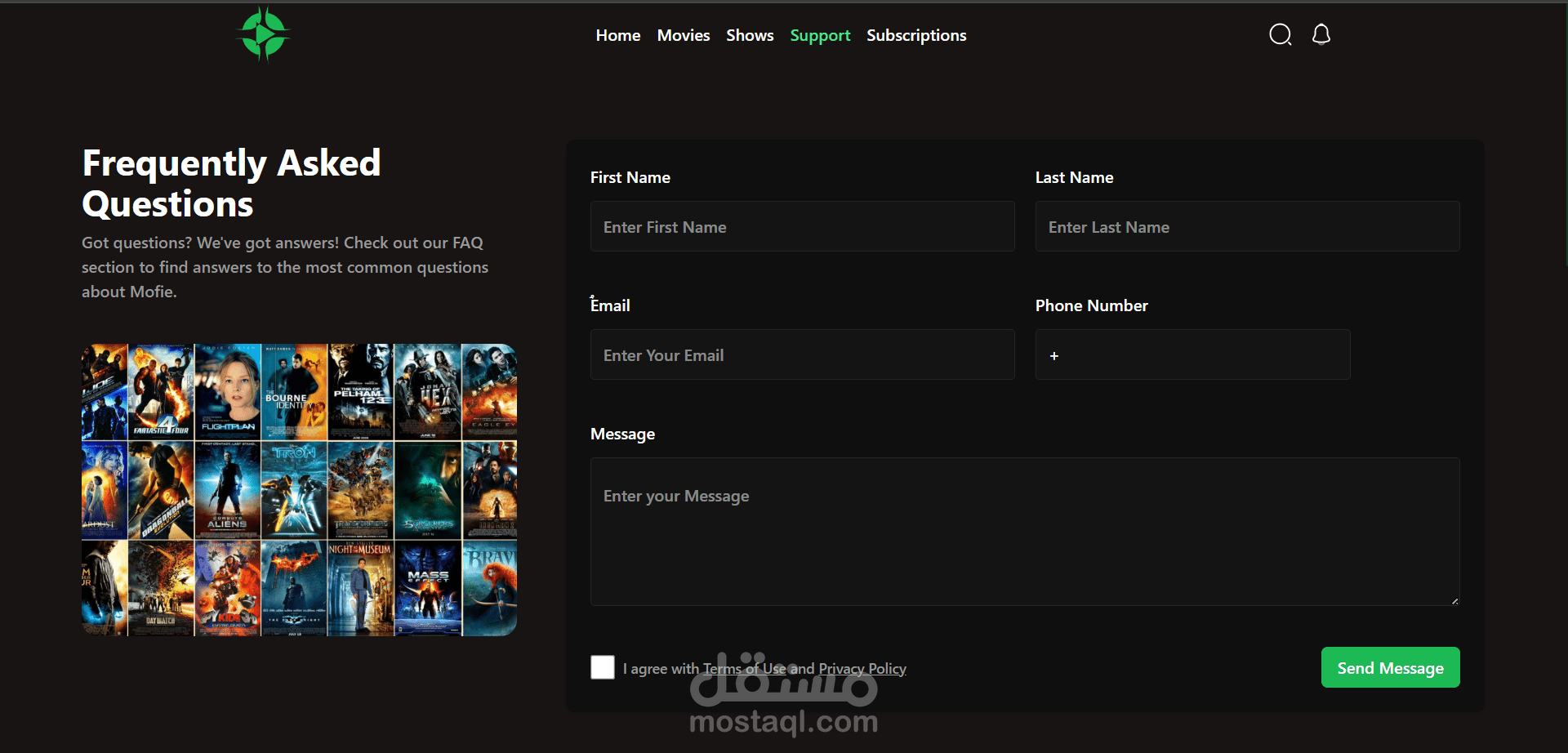Click the Fantastic Four movie poster
The height and width of the screenshot is (753, 1568).
pos(161,392)
